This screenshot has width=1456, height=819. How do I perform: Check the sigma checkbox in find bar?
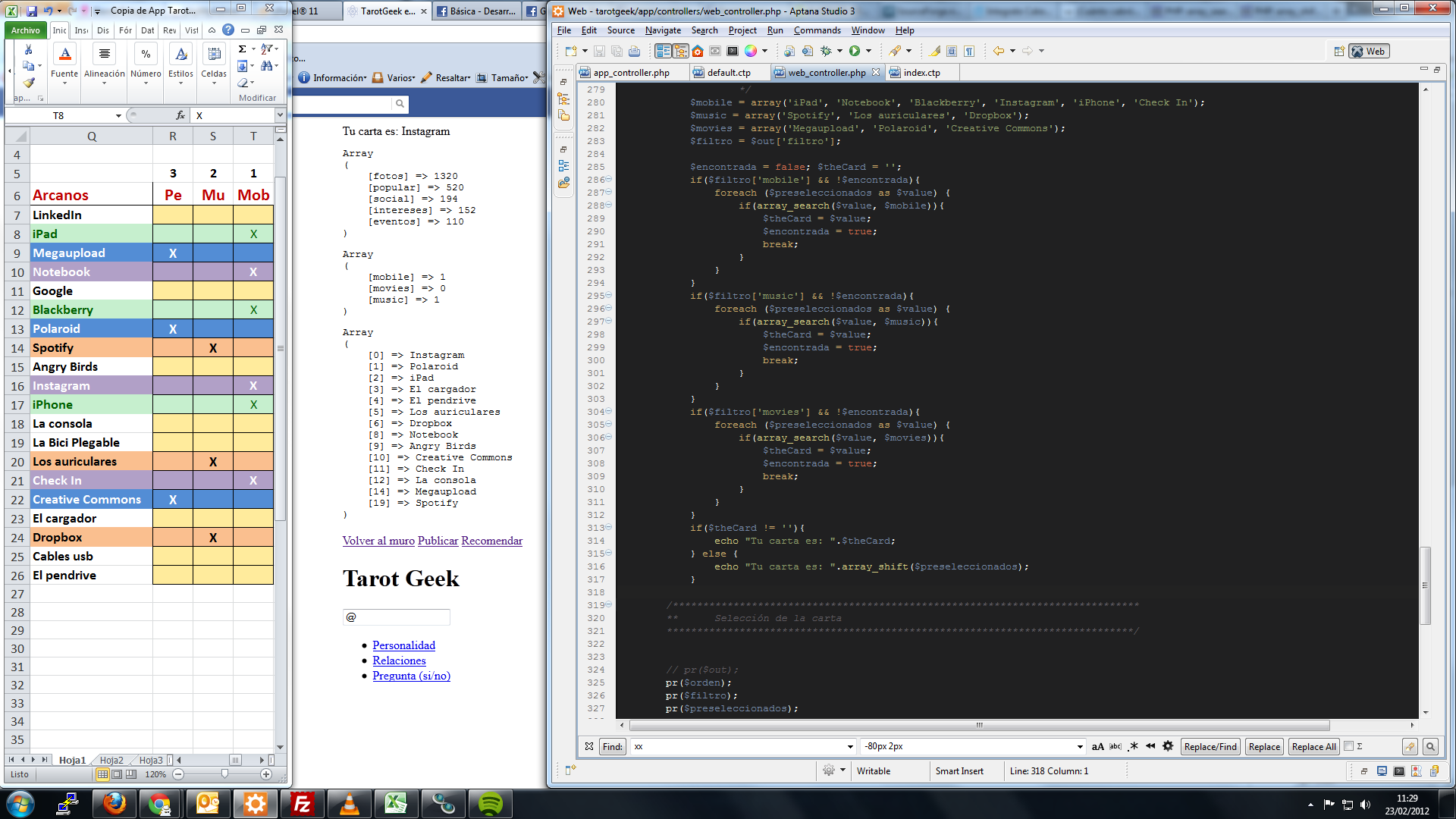pos(1348,747)
